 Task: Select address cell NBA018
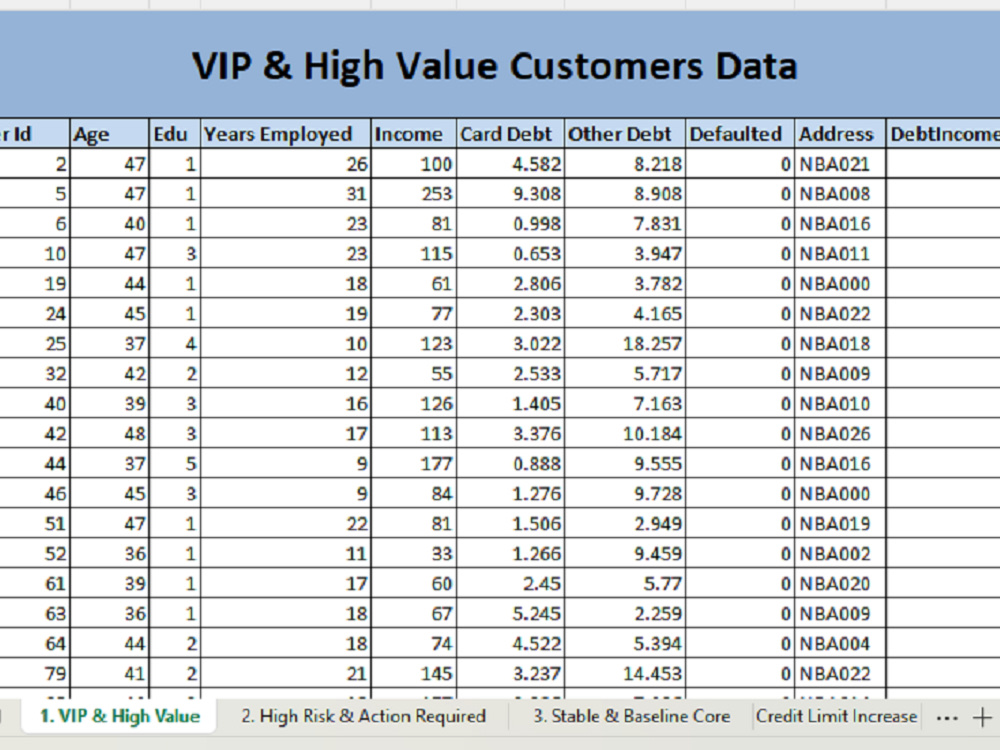tap(840, 344)
